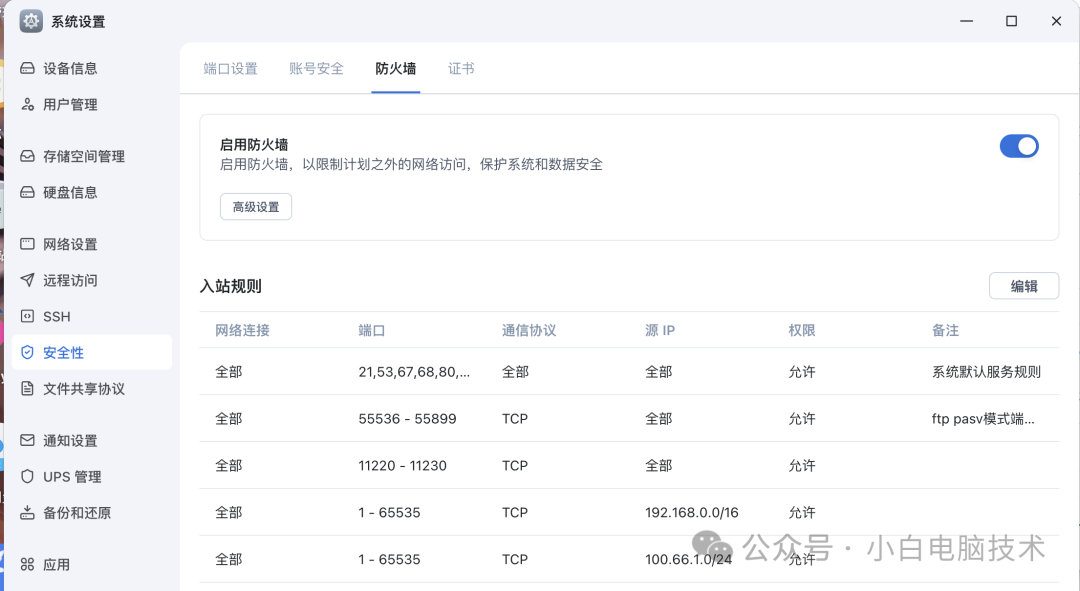Open the 账号安全 tab
This screenshot has height=591, width=1080.
pos(316,68)
